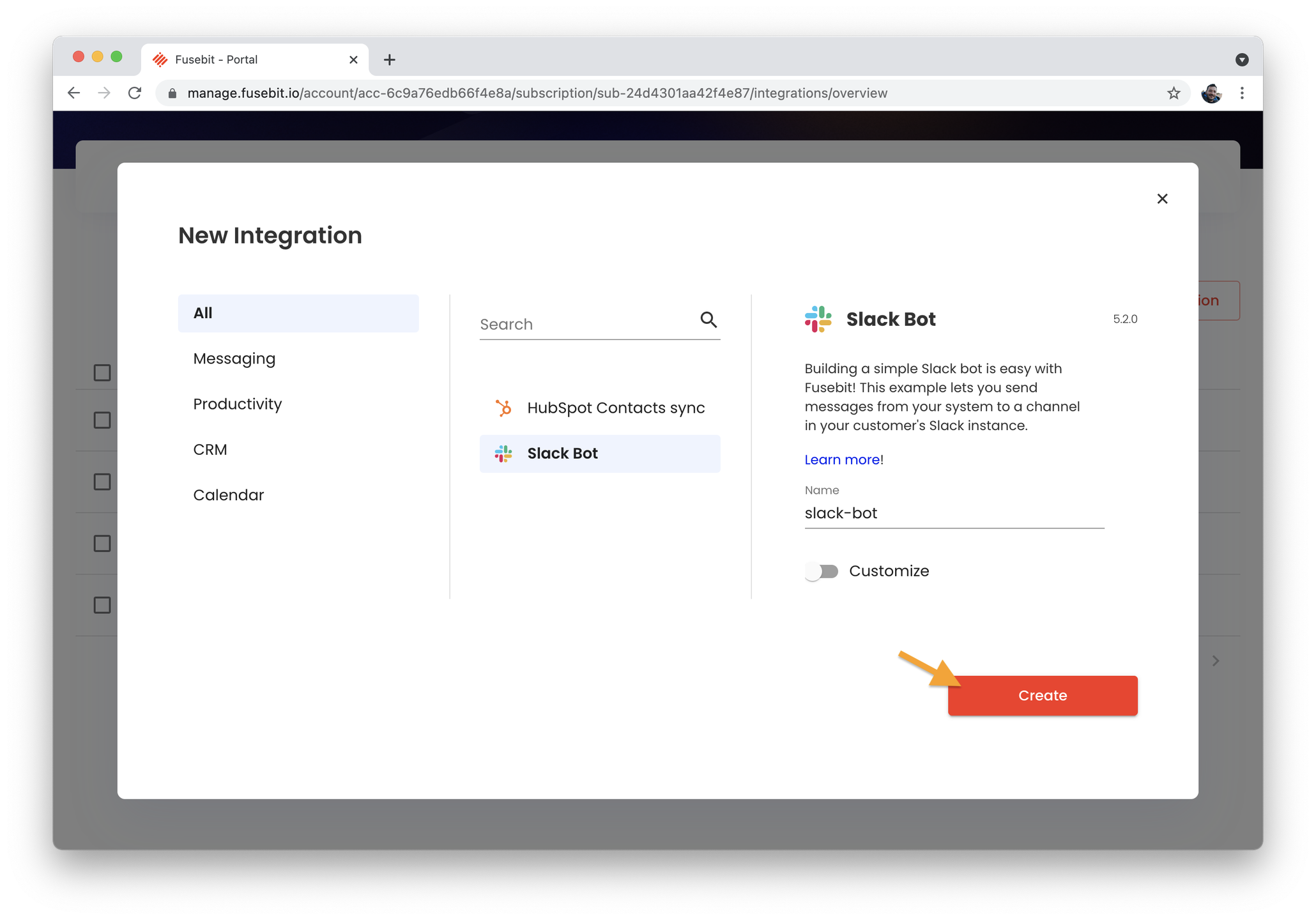
Task: Close the New Integration dialog
Action: click(1162, 199)
